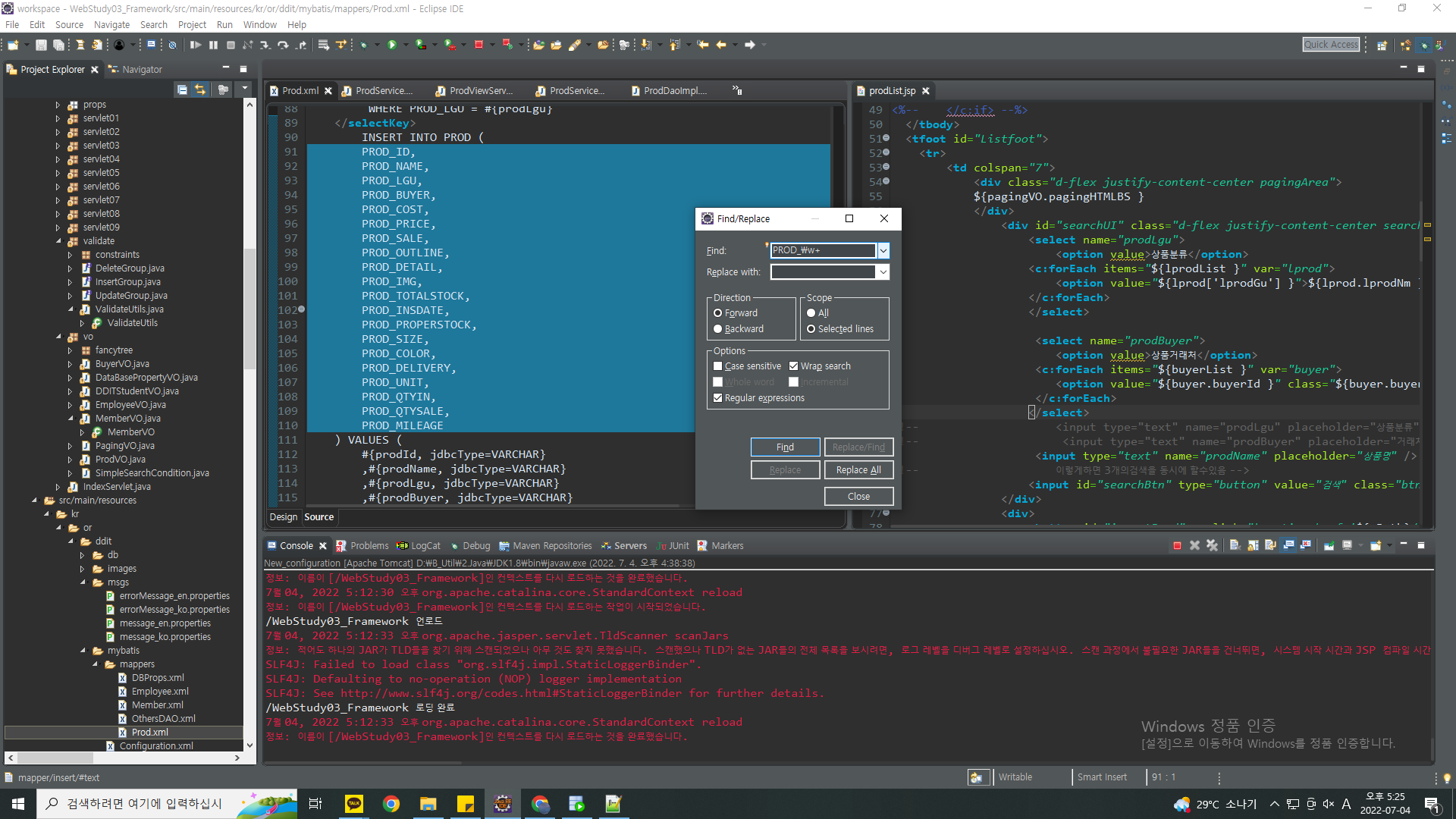The width and height of the screenshot is (1456, 819).
Task: Switch to the Problems tab
Action: click(362, 546)
